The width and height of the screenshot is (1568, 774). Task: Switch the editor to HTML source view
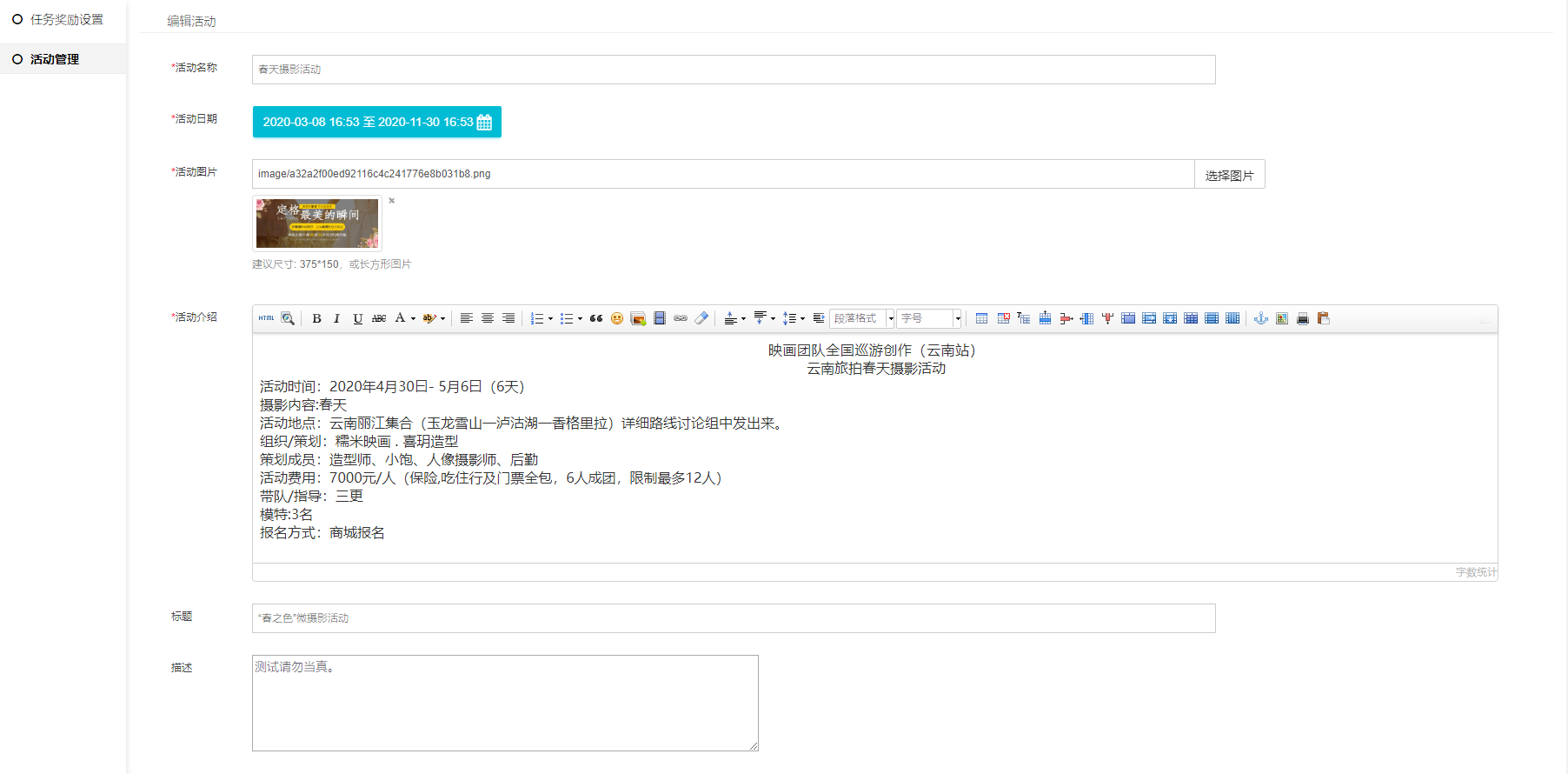click(266, 318)
